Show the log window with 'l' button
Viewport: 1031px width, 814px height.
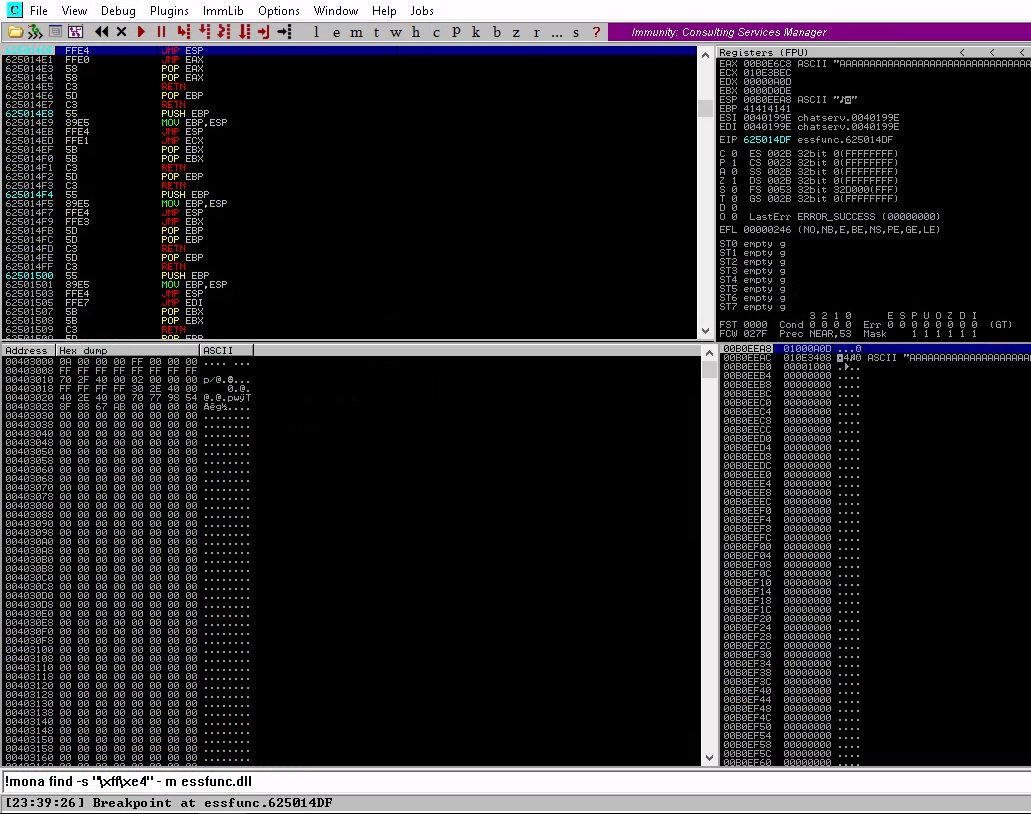point(317,32)
